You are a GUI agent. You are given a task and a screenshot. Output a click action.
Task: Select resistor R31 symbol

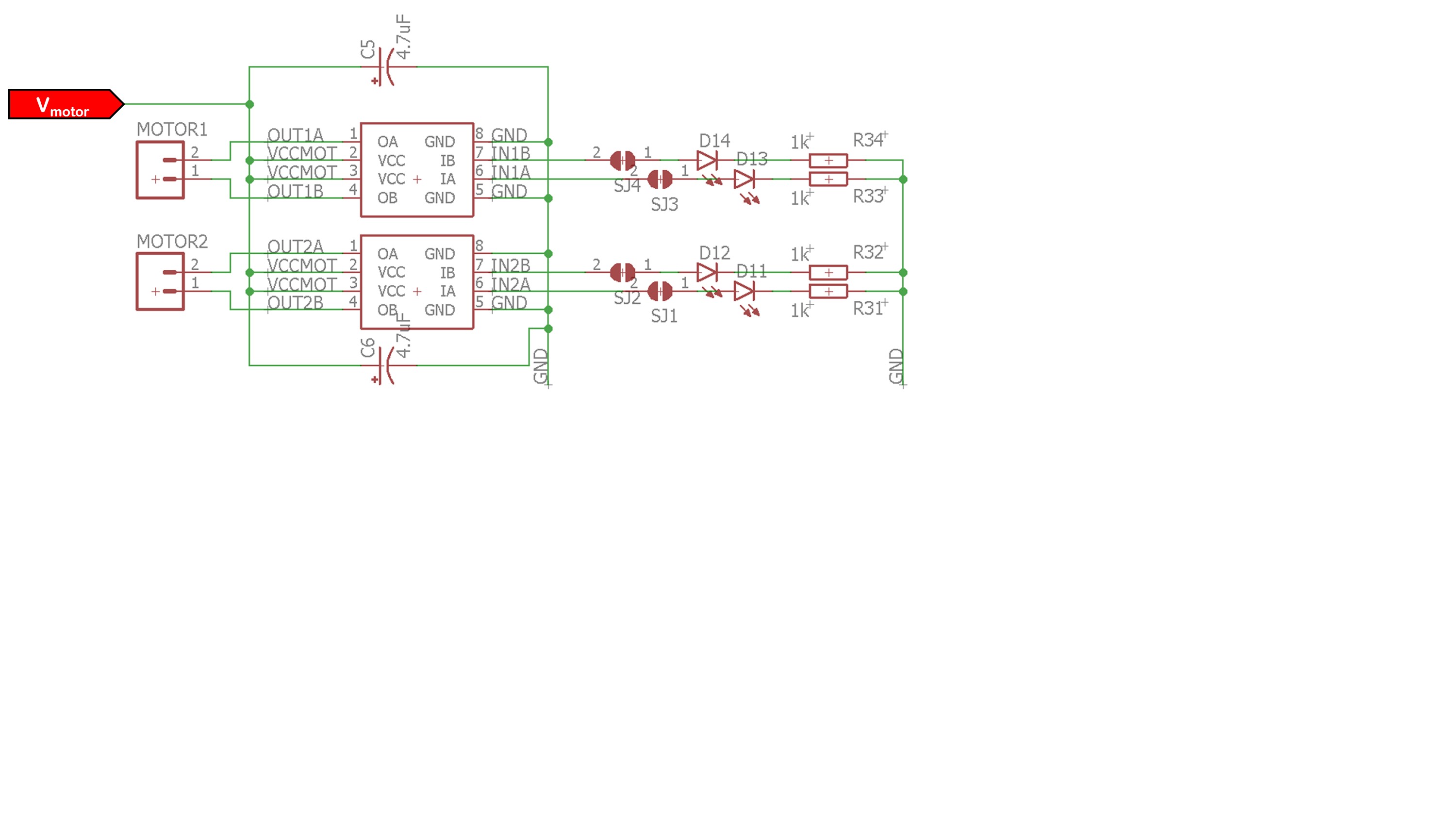[828, 292]
